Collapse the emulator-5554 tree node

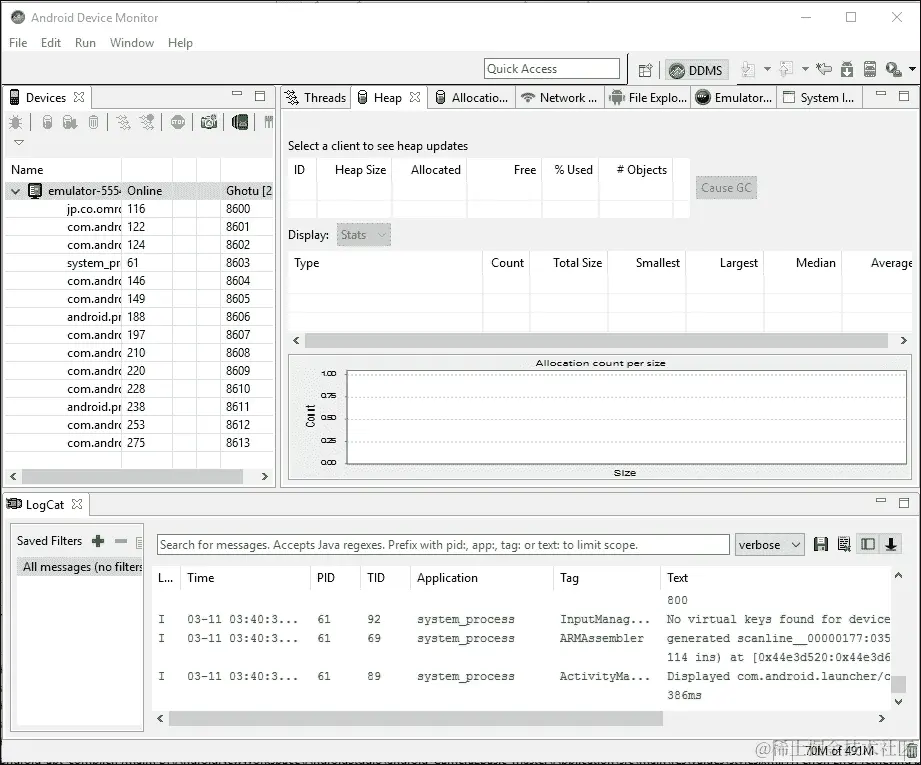click(16, 191)
